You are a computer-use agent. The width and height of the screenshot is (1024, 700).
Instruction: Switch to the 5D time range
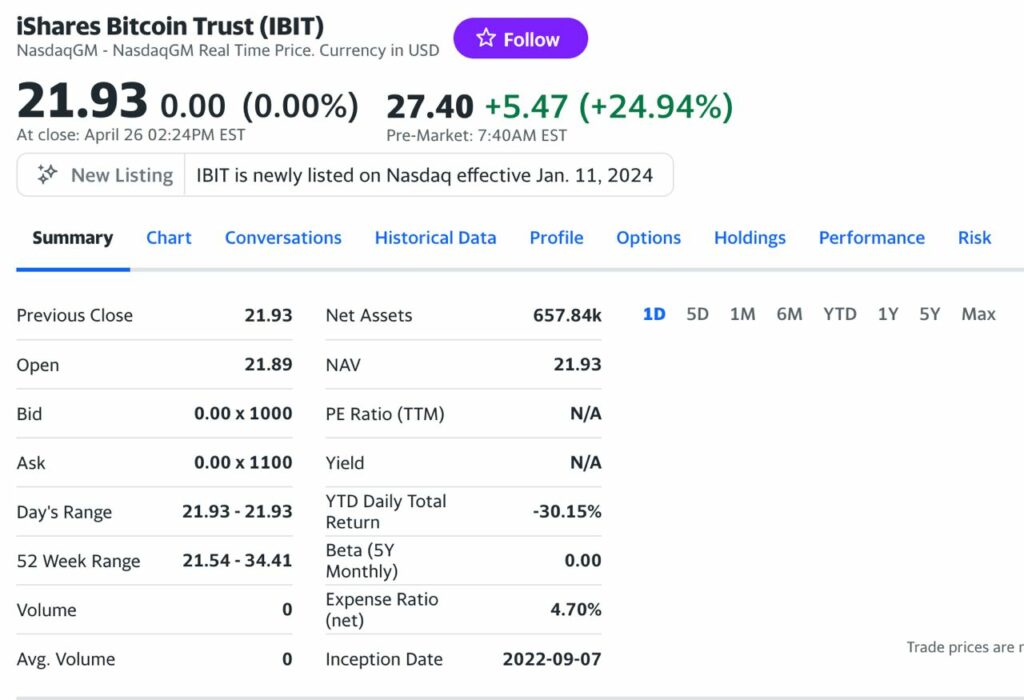697,313
